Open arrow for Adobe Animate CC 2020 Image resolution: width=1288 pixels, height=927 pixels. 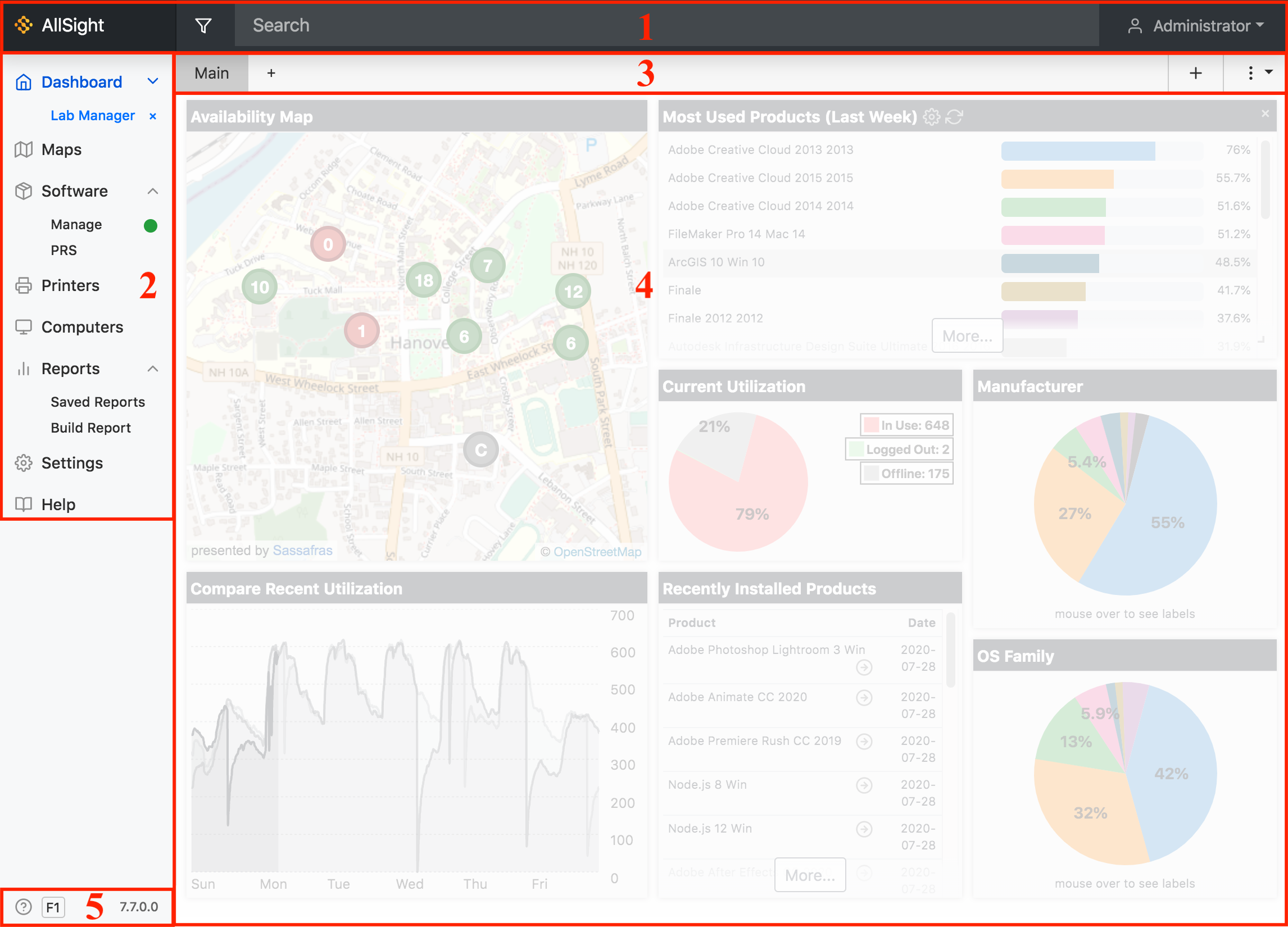point(864,697)
